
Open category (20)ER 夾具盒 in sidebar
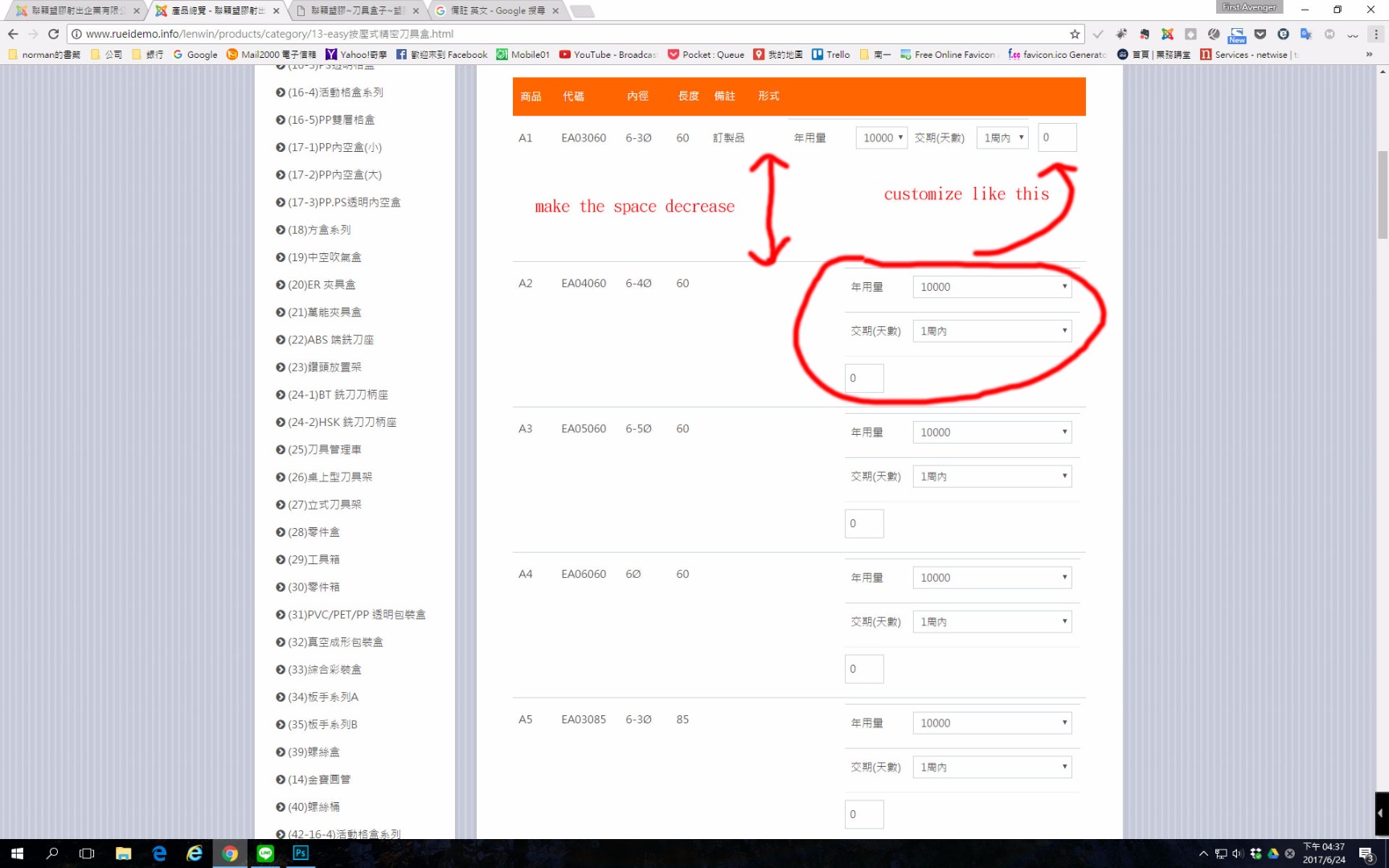pos(322,285)
